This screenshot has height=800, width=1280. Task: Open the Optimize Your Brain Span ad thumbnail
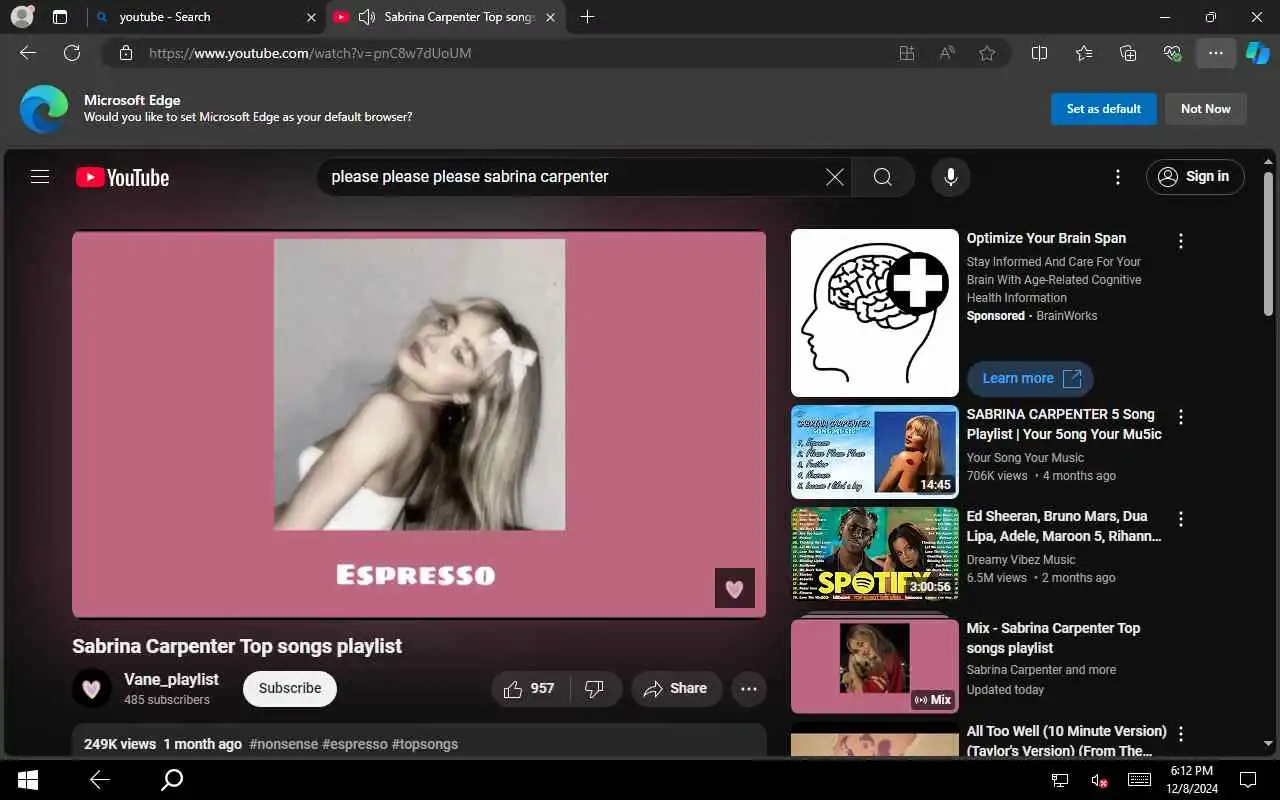875,313
